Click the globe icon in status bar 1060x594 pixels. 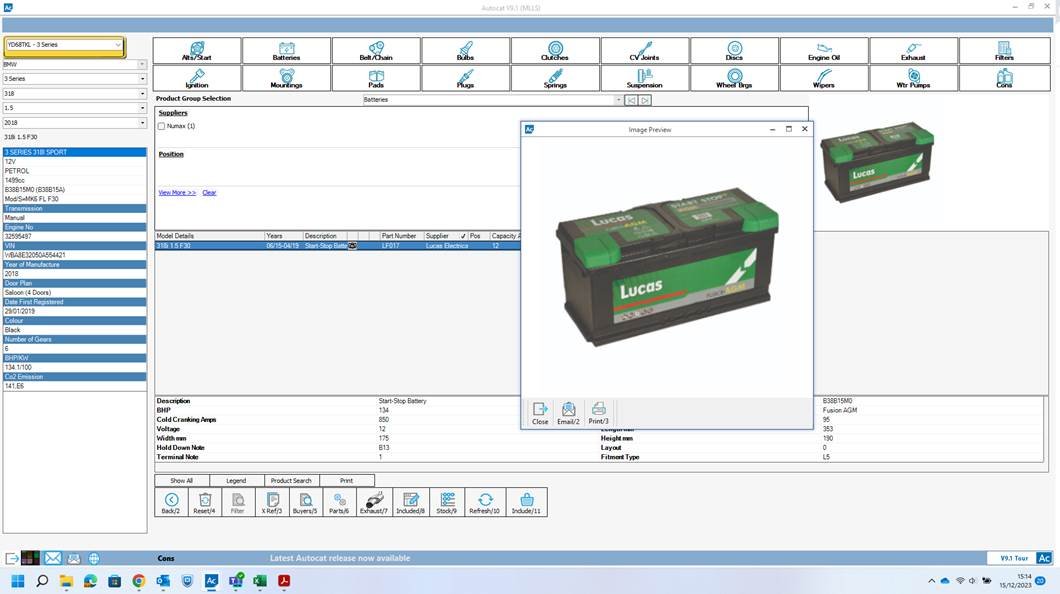[94, 559]
